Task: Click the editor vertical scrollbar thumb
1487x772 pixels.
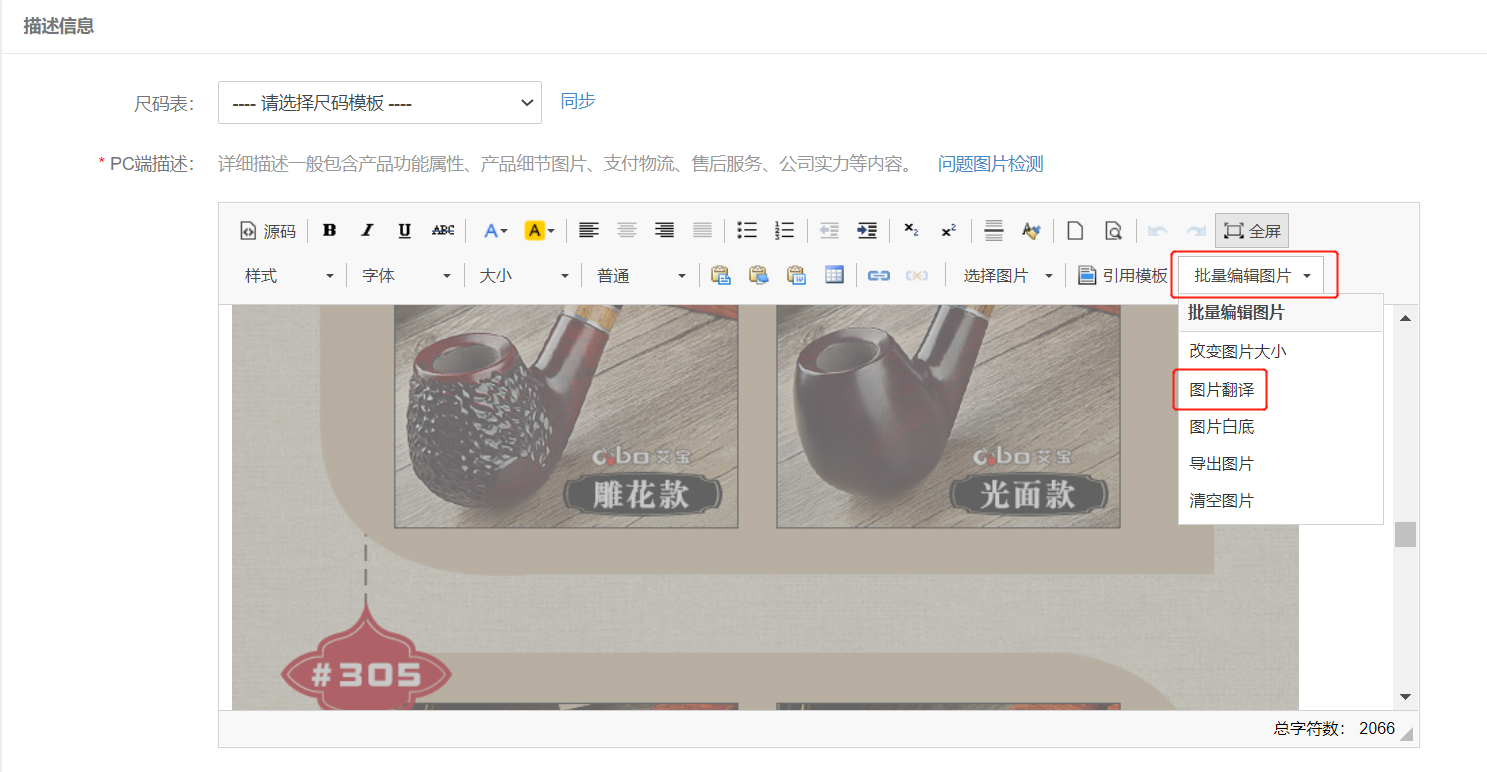Action: (1405, 534)
